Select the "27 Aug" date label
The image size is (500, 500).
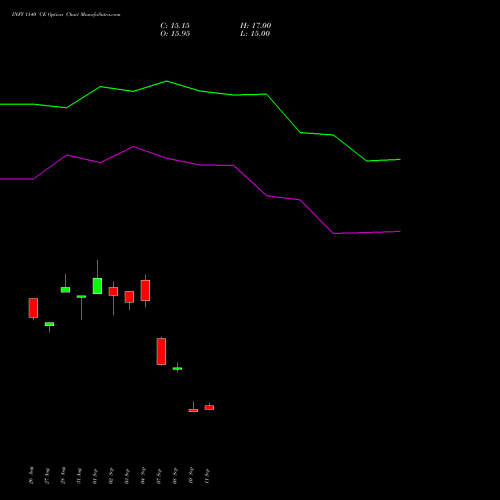pos(48,475)
